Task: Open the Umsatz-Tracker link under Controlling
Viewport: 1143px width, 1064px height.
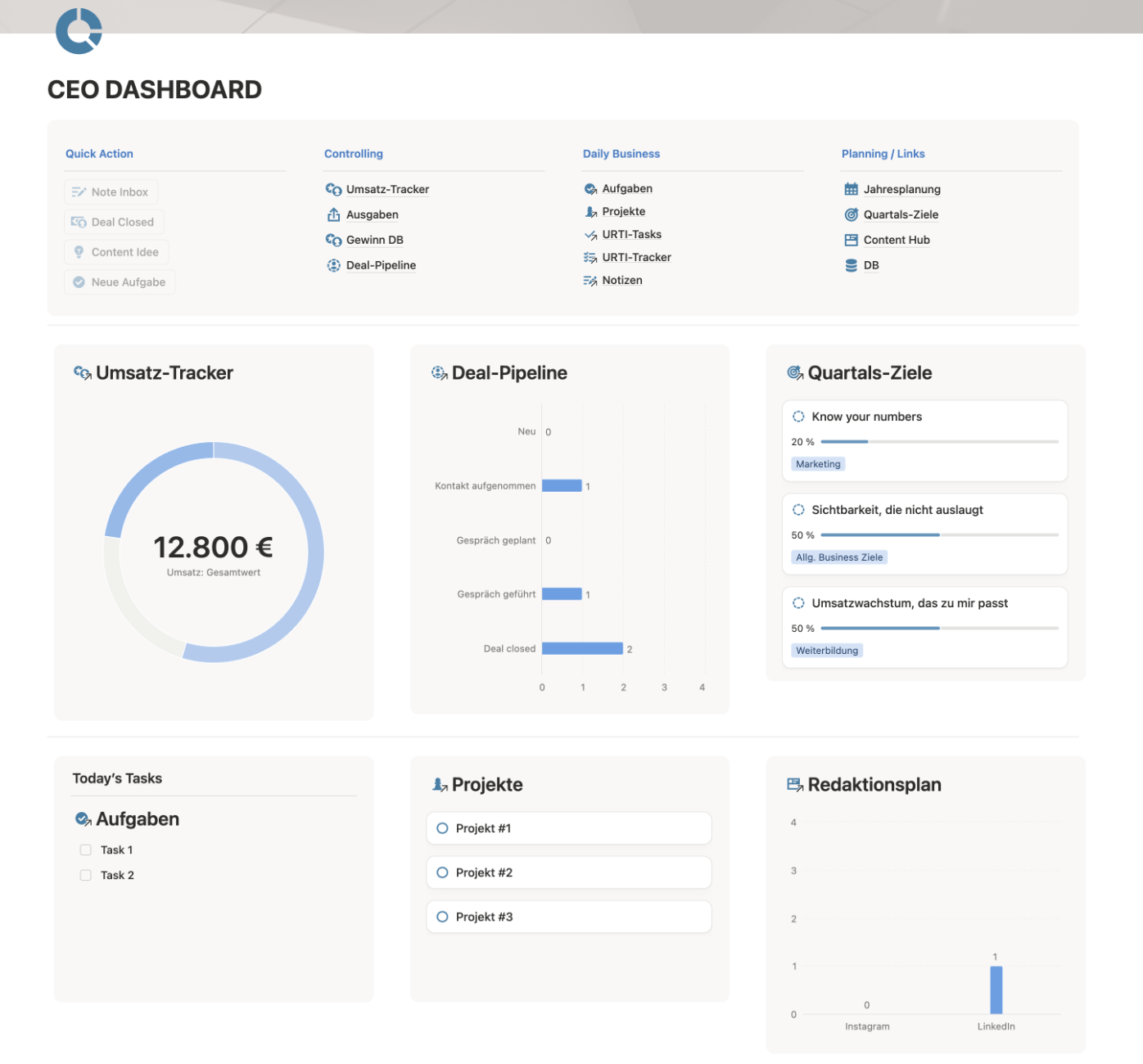Action: point(387,189)
